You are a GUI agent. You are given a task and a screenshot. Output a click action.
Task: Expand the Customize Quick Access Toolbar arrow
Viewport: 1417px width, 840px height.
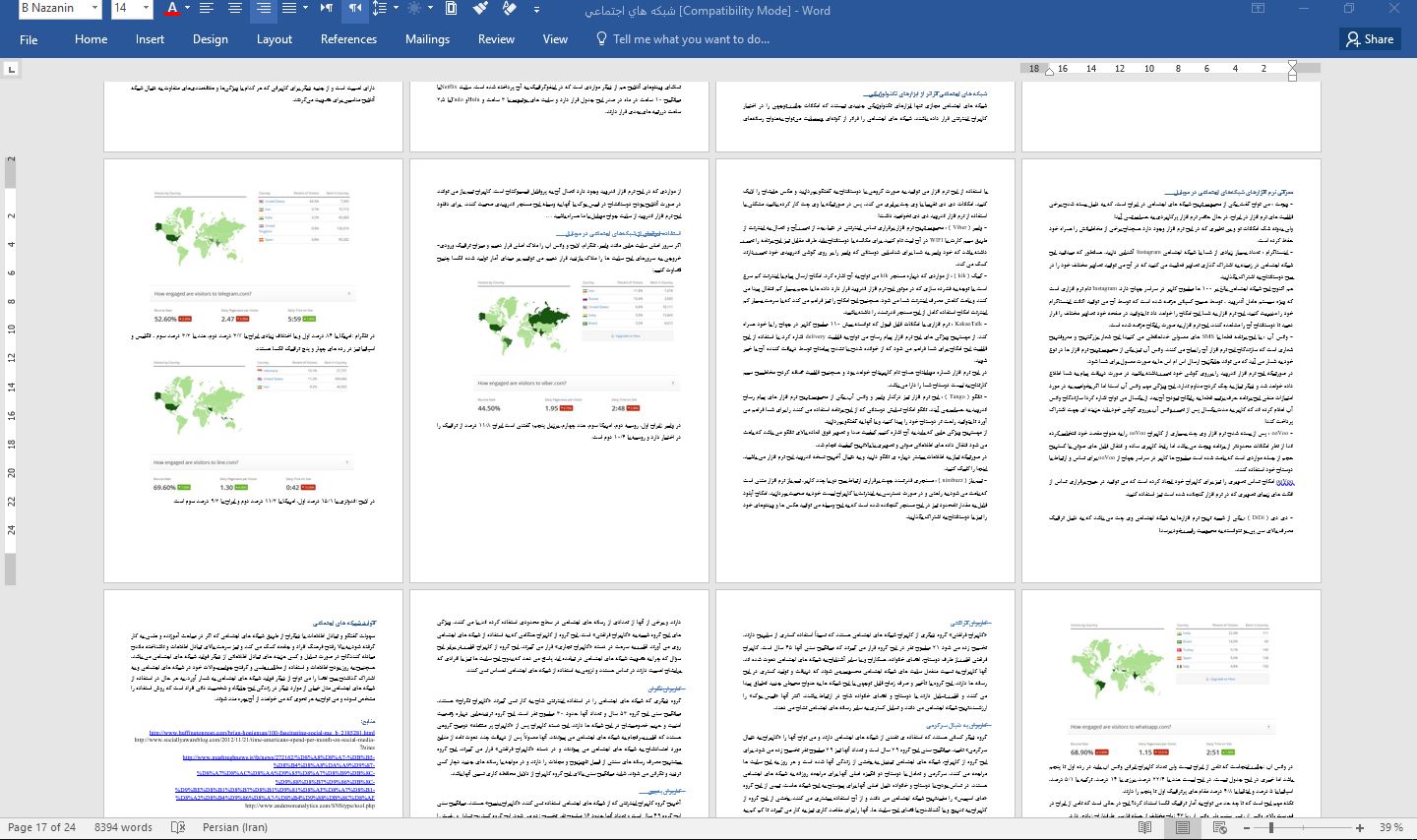pyautogui.click(x=536, y=10)
